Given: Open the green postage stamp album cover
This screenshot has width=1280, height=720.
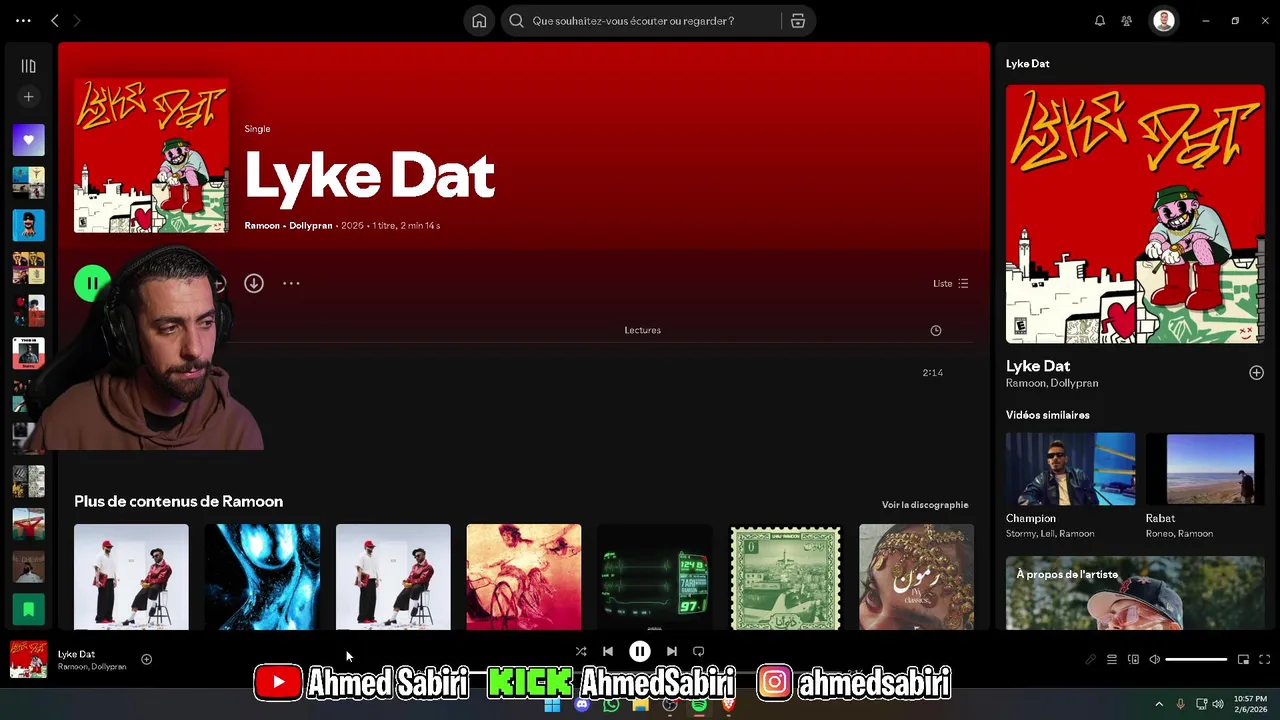Looking at the screenshot, I should 785,578.
